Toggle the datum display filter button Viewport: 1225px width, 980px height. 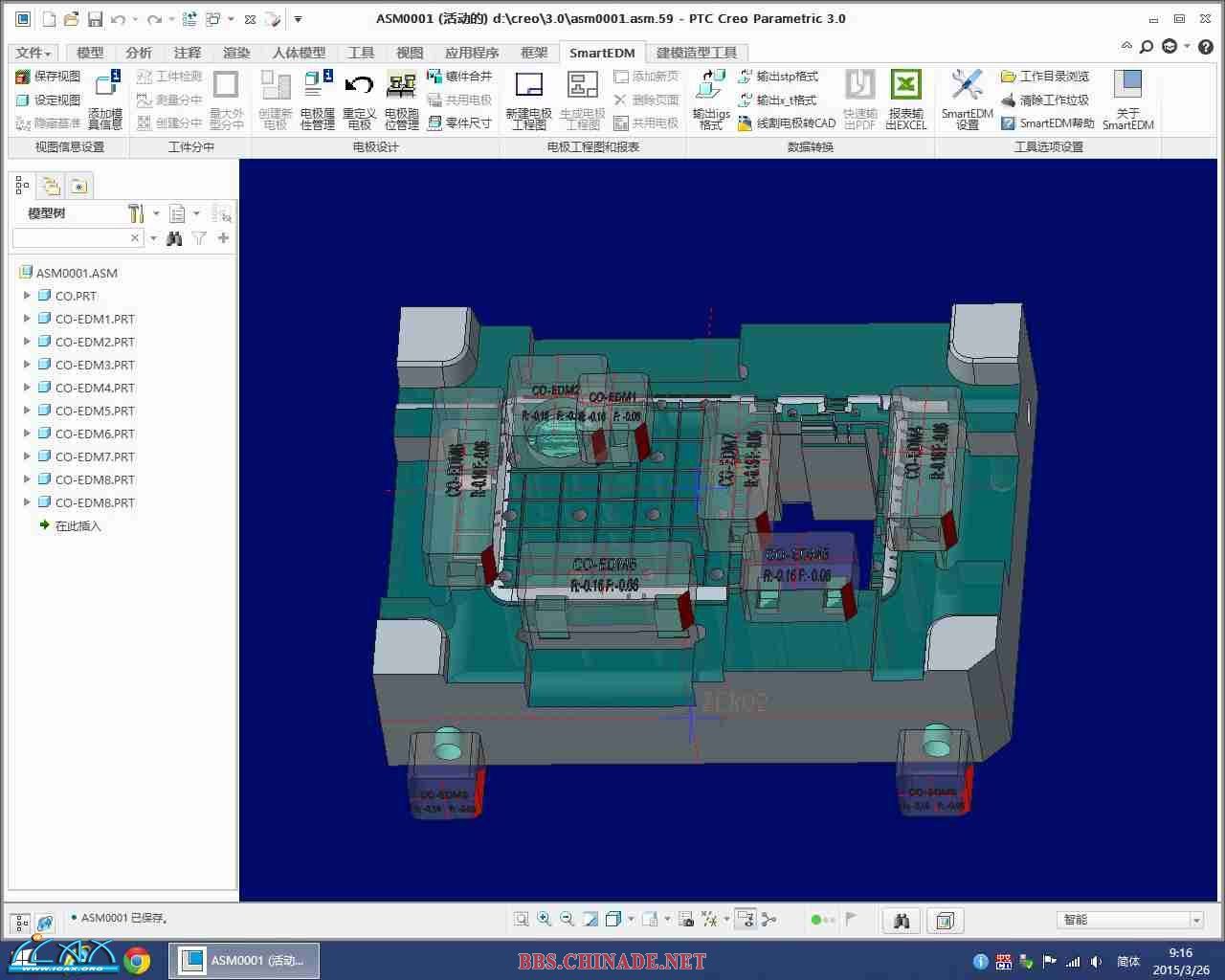(x=709, y=919)
